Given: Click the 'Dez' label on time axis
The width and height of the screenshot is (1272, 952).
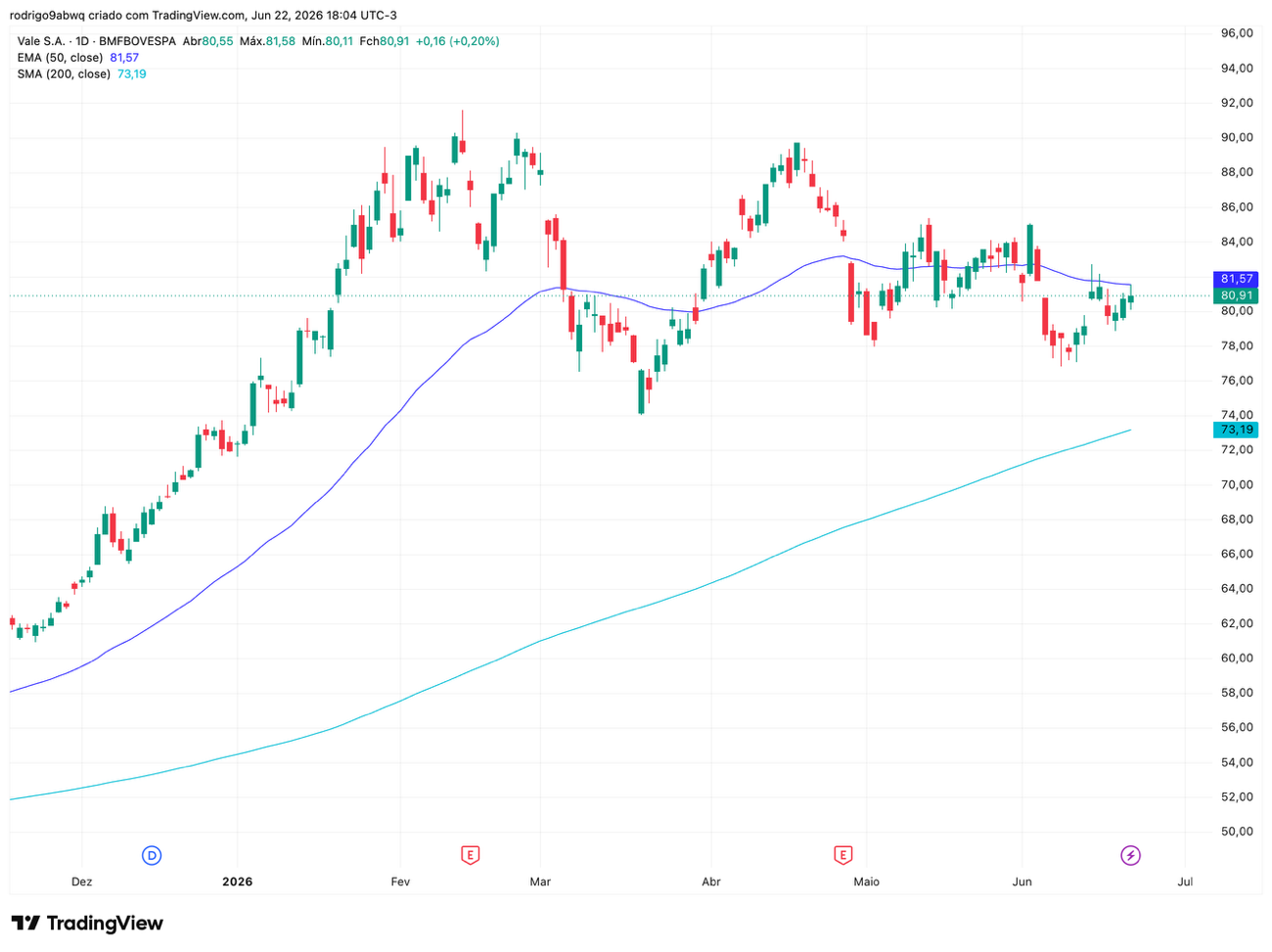Looking at the screenshot, I should [x=82, y=882].
